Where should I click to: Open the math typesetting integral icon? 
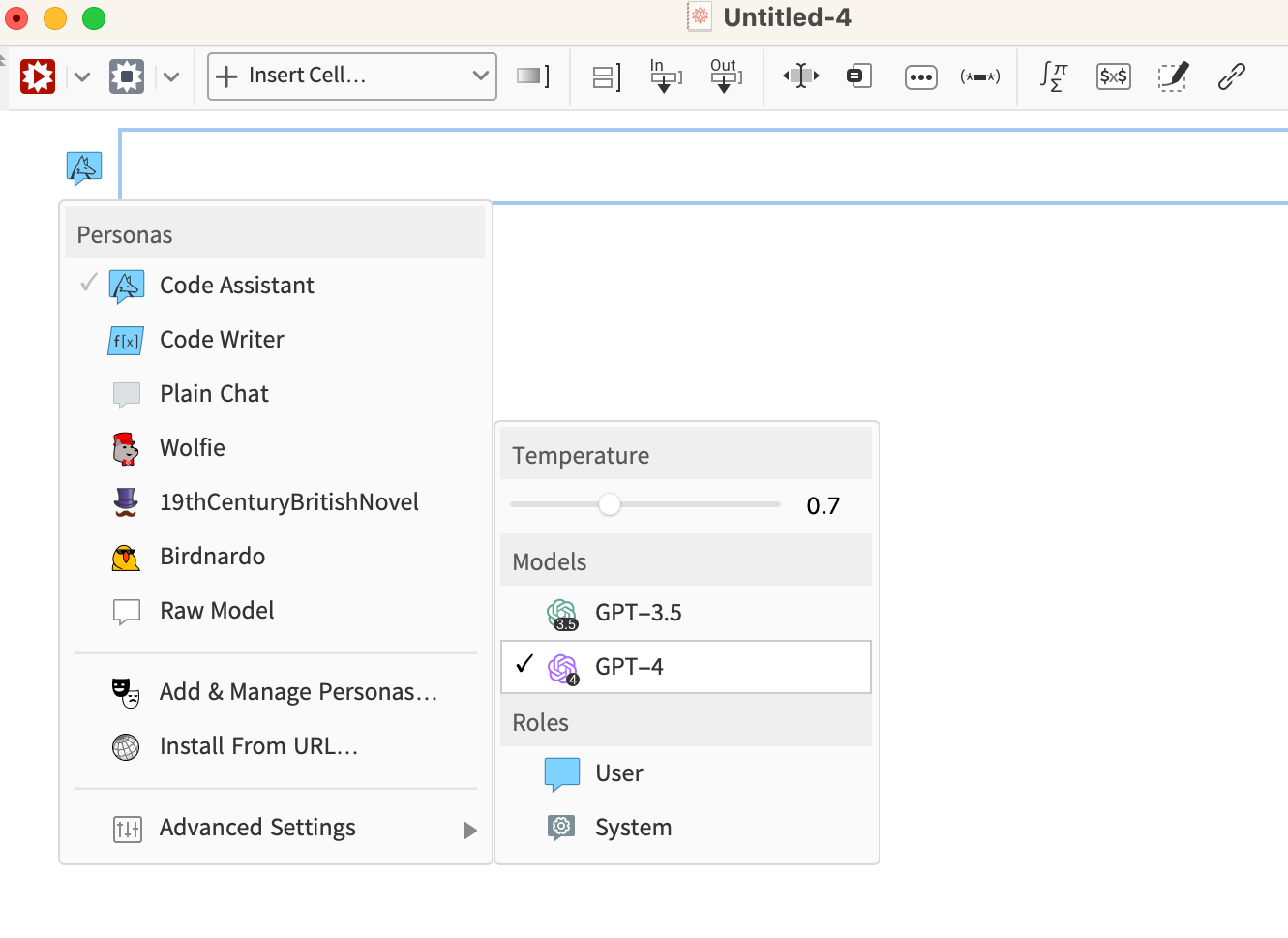[1054, 76]
